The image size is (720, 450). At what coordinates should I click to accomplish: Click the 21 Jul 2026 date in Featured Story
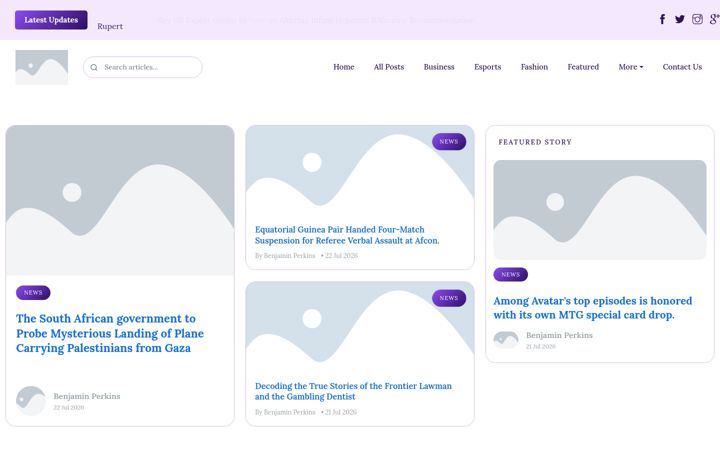click(540, 347)
